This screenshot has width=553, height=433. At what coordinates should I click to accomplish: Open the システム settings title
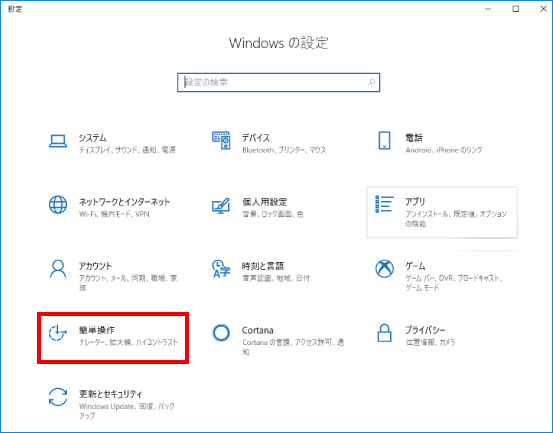pos(93,138)
